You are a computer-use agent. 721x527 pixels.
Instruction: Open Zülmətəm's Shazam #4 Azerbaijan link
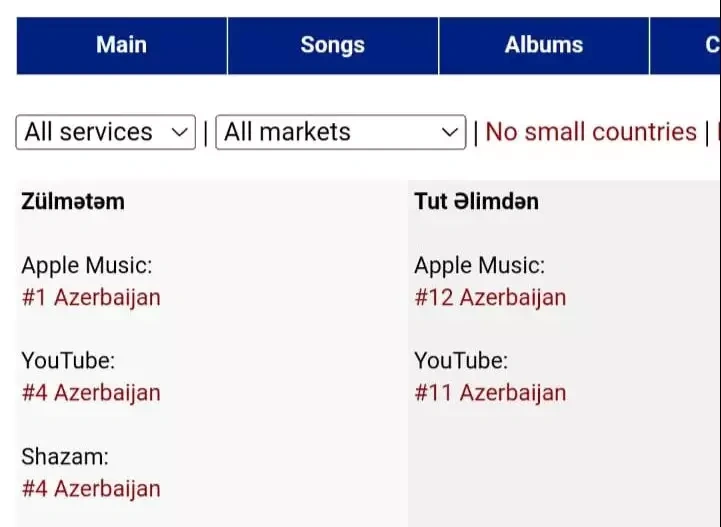pos(91,489)
